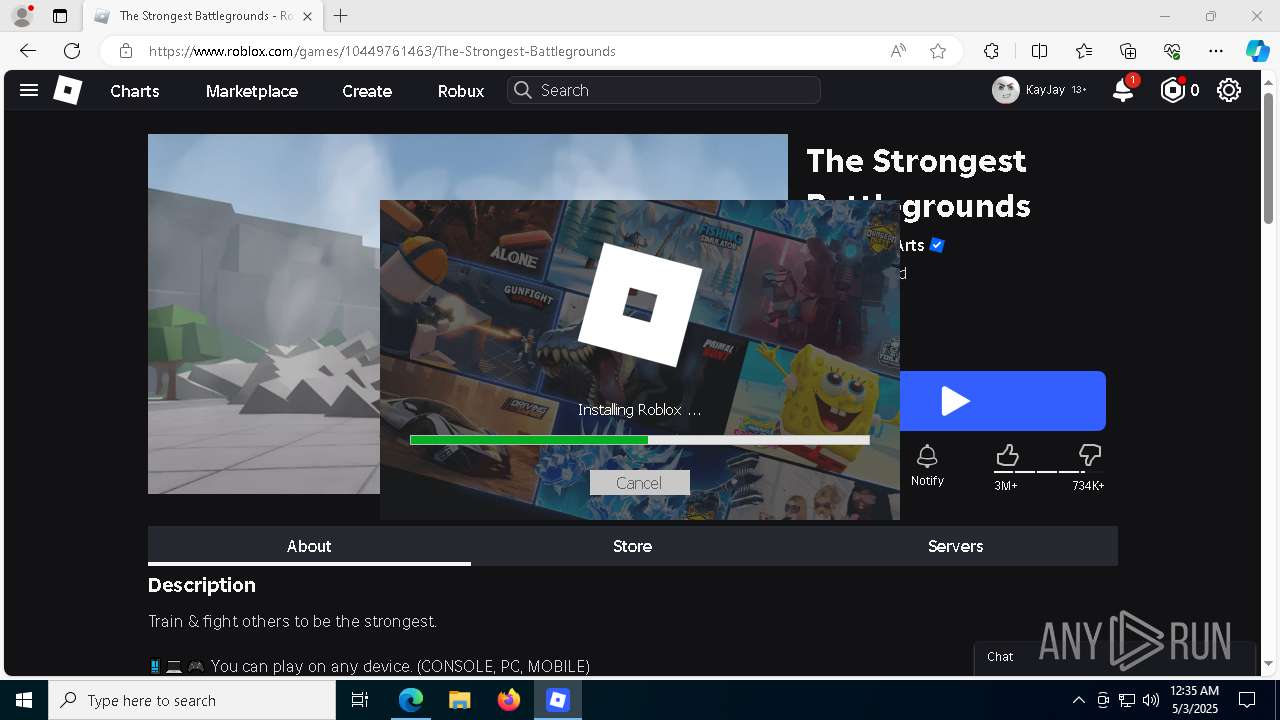Open the Roblox settings gear
Screen dimensions: 1280x720
(1229, 90)
